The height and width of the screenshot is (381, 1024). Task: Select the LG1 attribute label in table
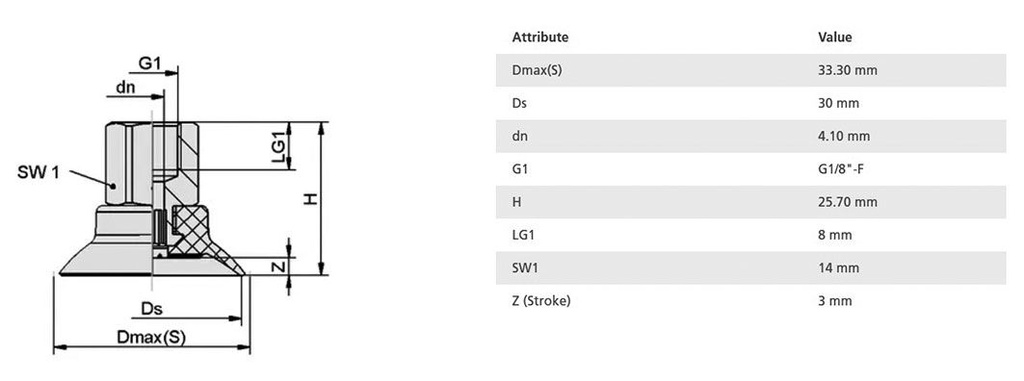tap(523, 235)
